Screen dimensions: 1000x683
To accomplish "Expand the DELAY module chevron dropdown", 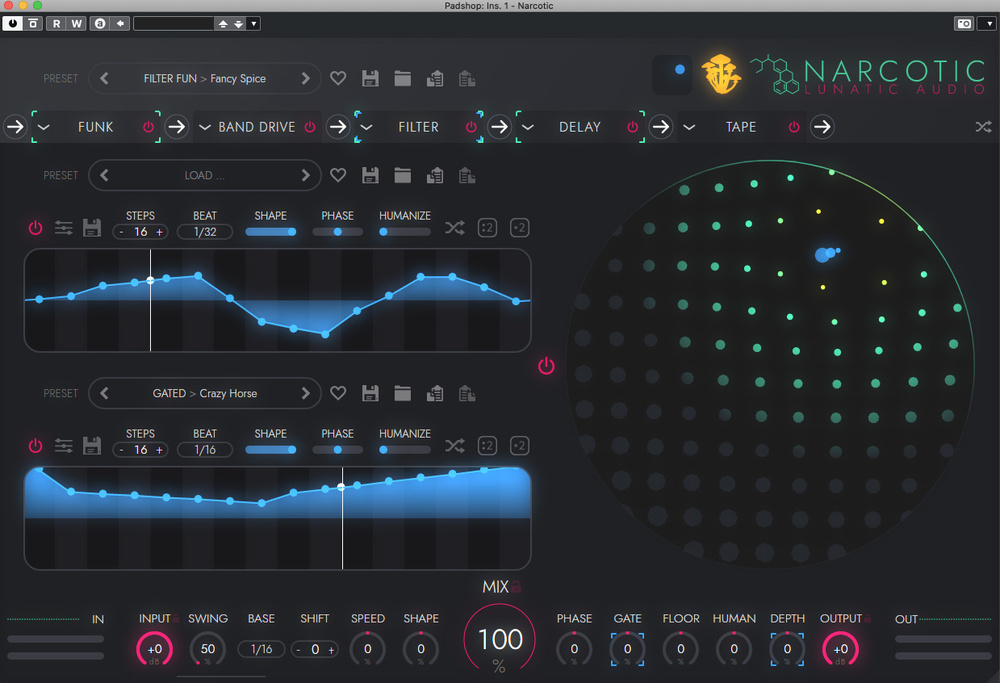I will 528,127.
